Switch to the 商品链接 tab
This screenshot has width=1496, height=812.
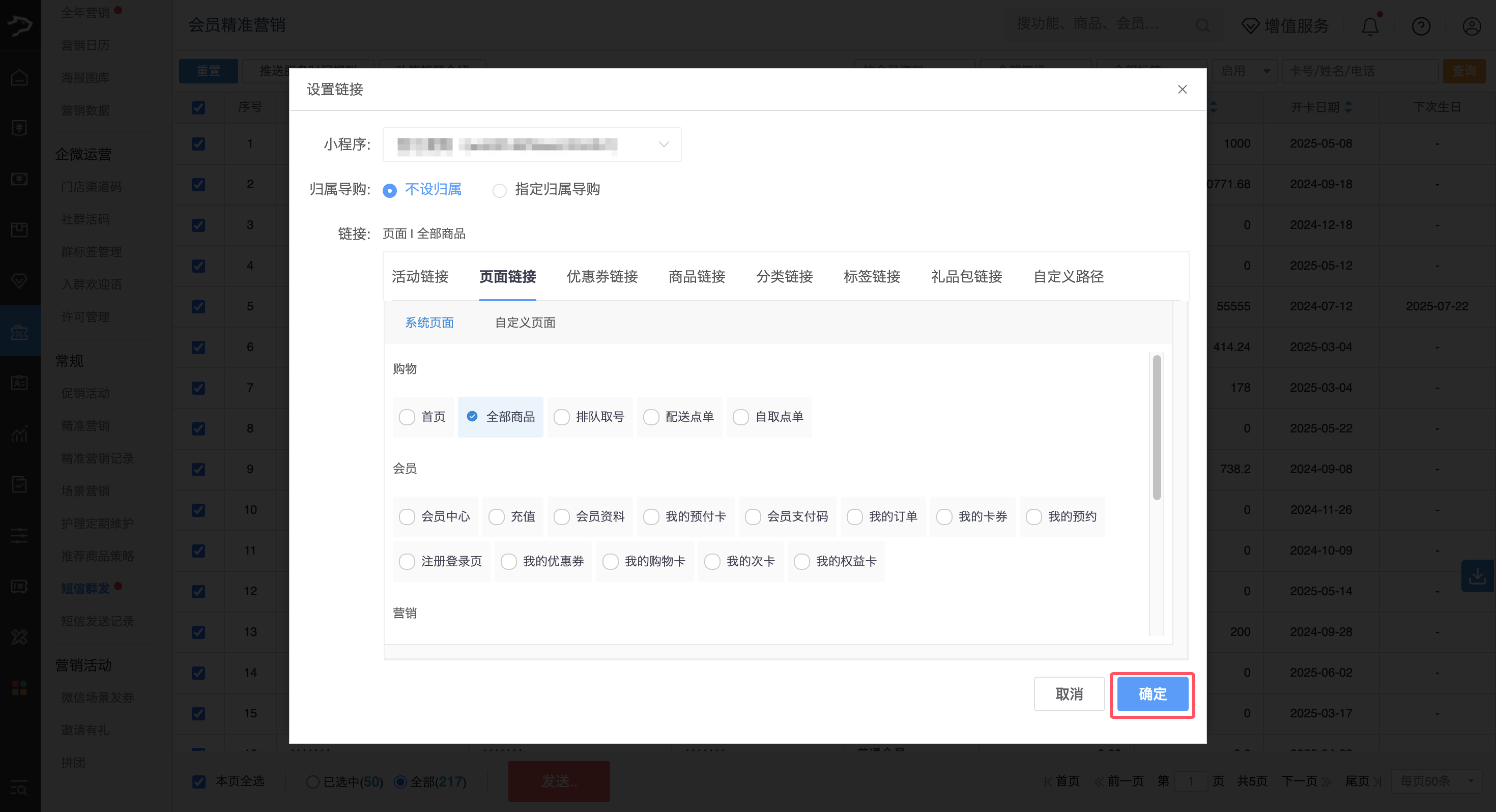click(697, 276)
